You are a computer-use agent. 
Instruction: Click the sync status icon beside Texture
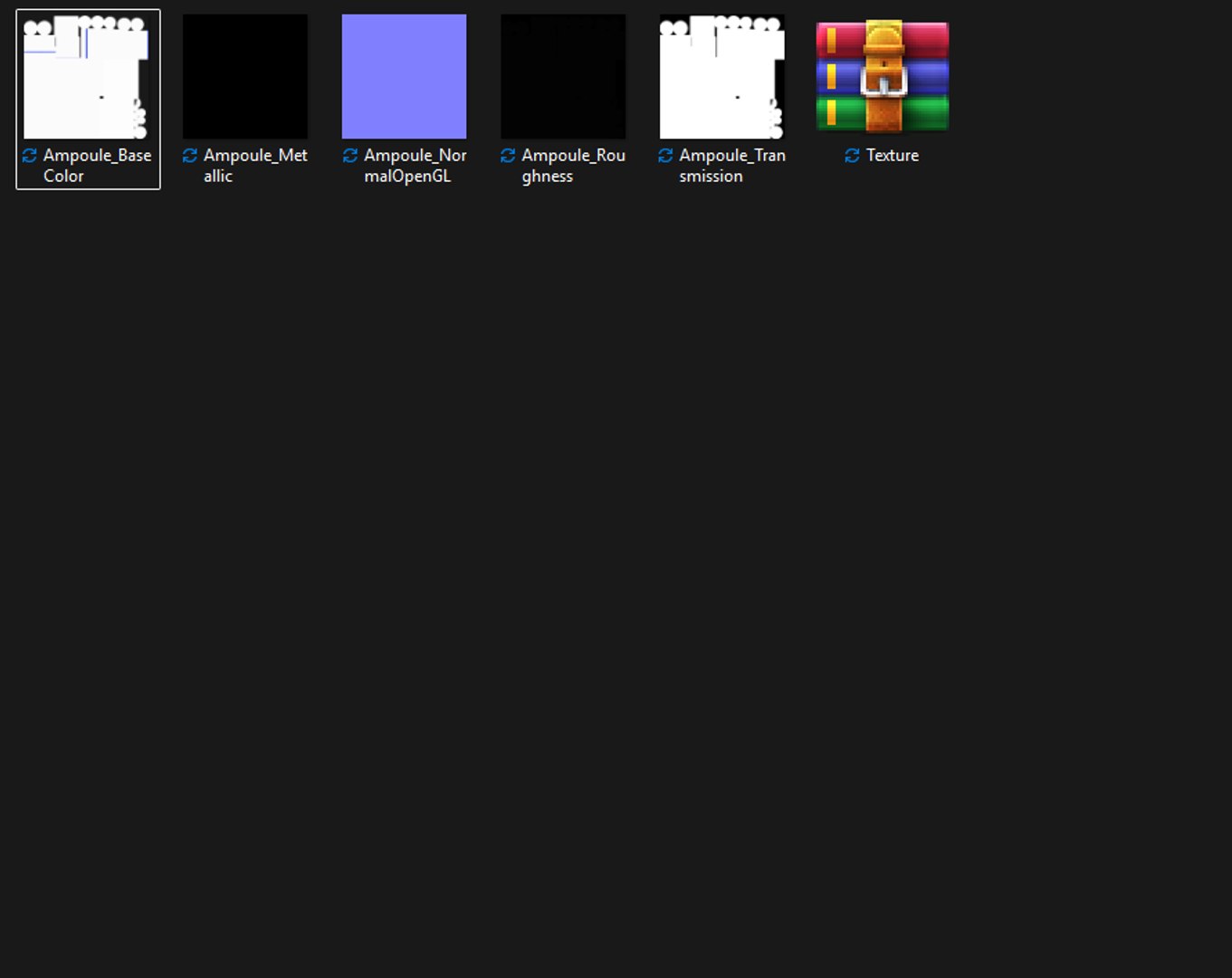pyautogui.click(x=852, y=156)
